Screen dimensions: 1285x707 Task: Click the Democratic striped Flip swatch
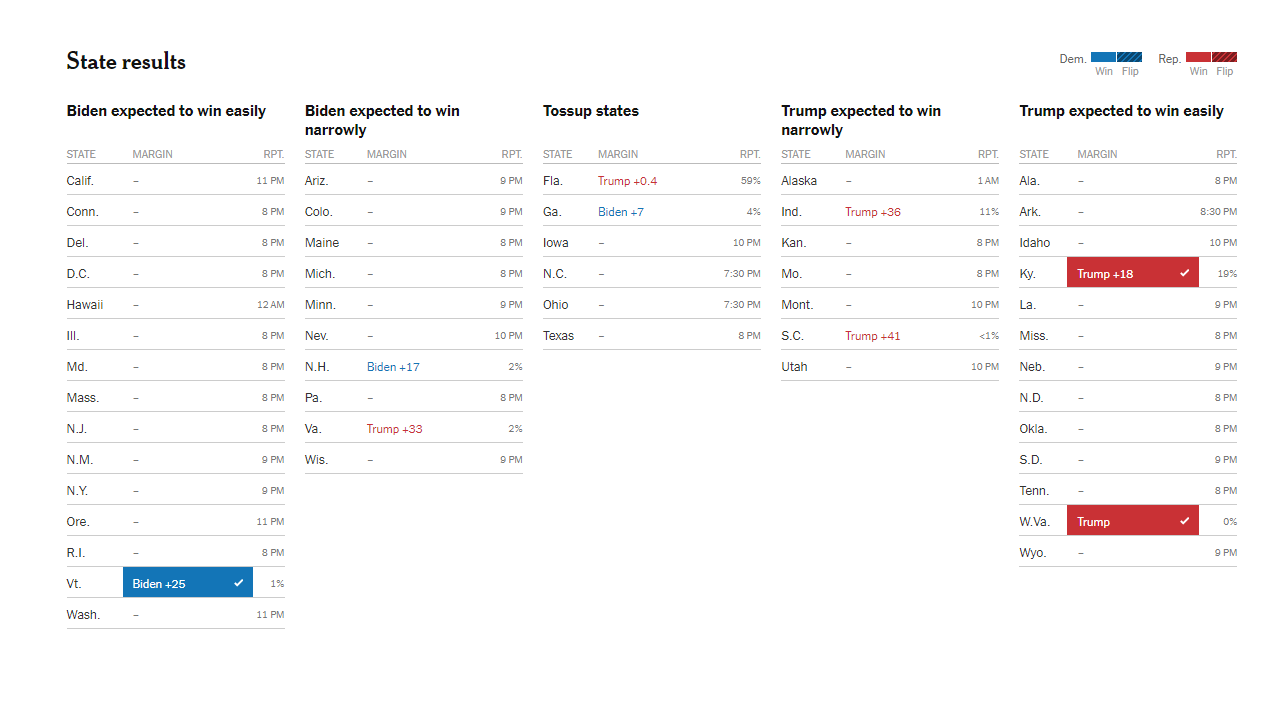[1130, 58]
